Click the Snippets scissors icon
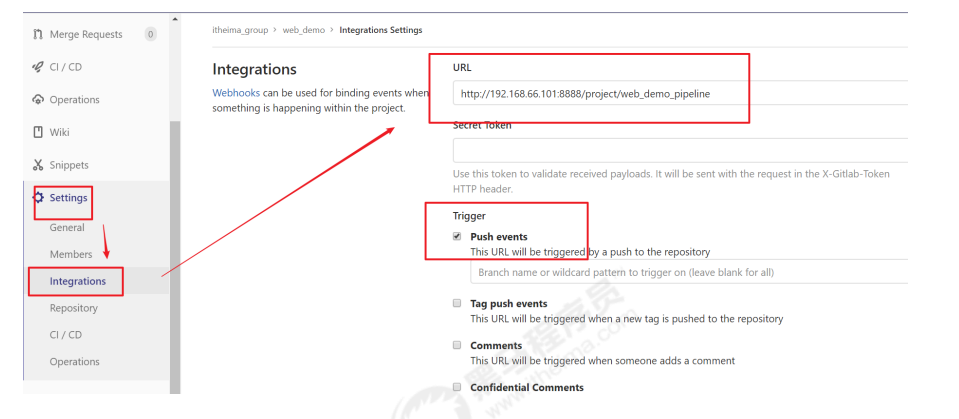The height and width of the screenshot is (419, 959). [37, 165]
